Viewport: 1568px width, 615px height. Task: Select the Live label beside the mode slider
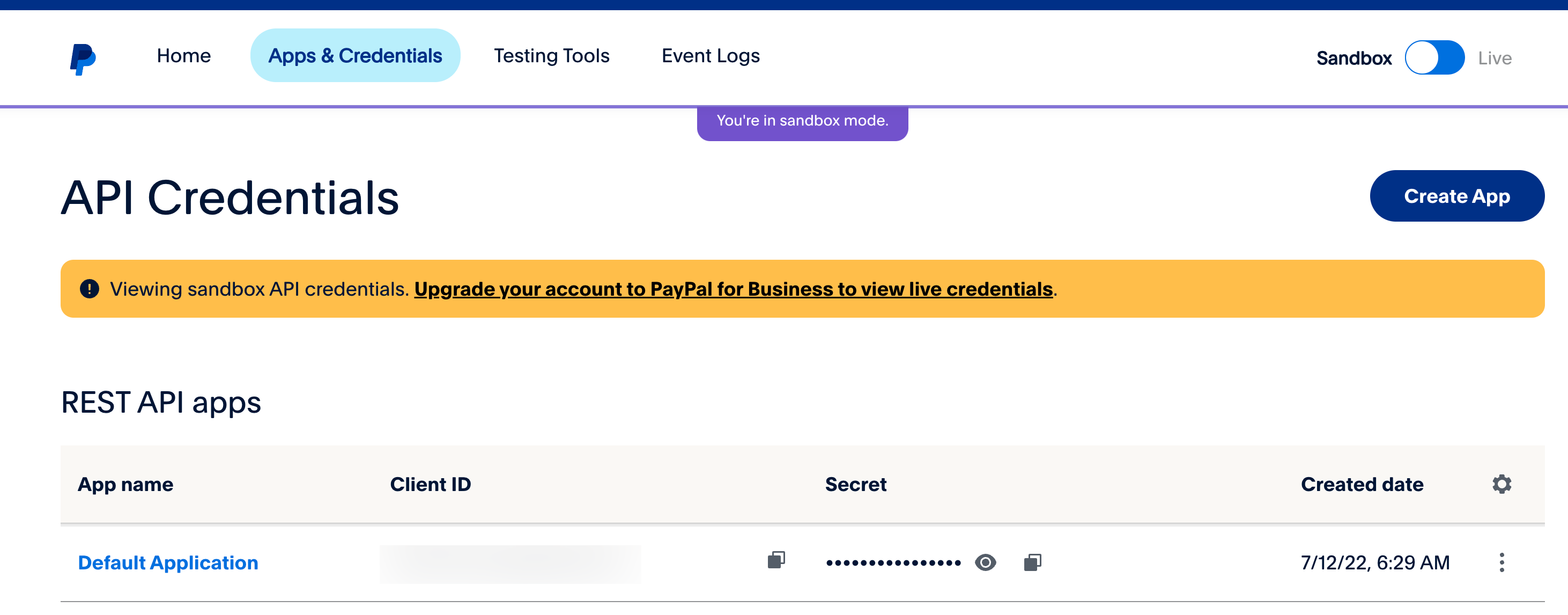1495,57
